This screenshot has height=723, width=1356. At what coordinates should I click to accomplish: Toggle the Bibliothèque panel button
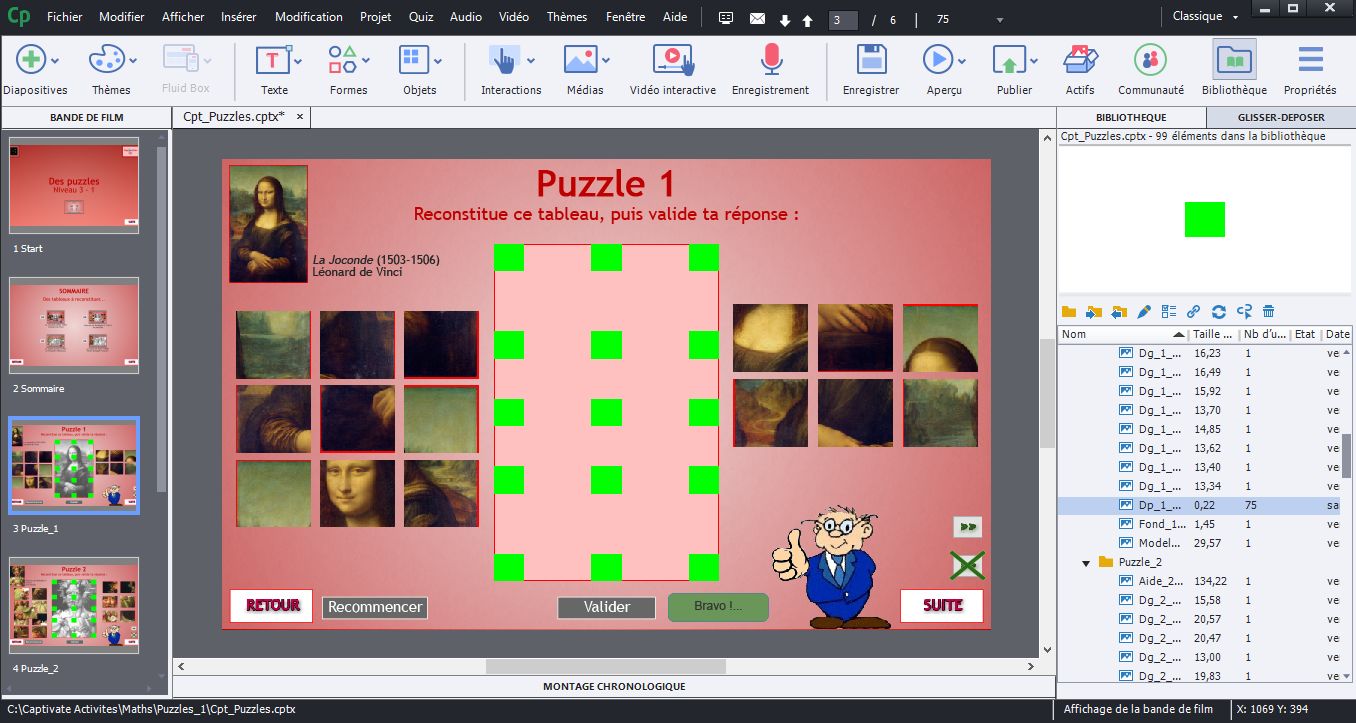[1234, 62]
